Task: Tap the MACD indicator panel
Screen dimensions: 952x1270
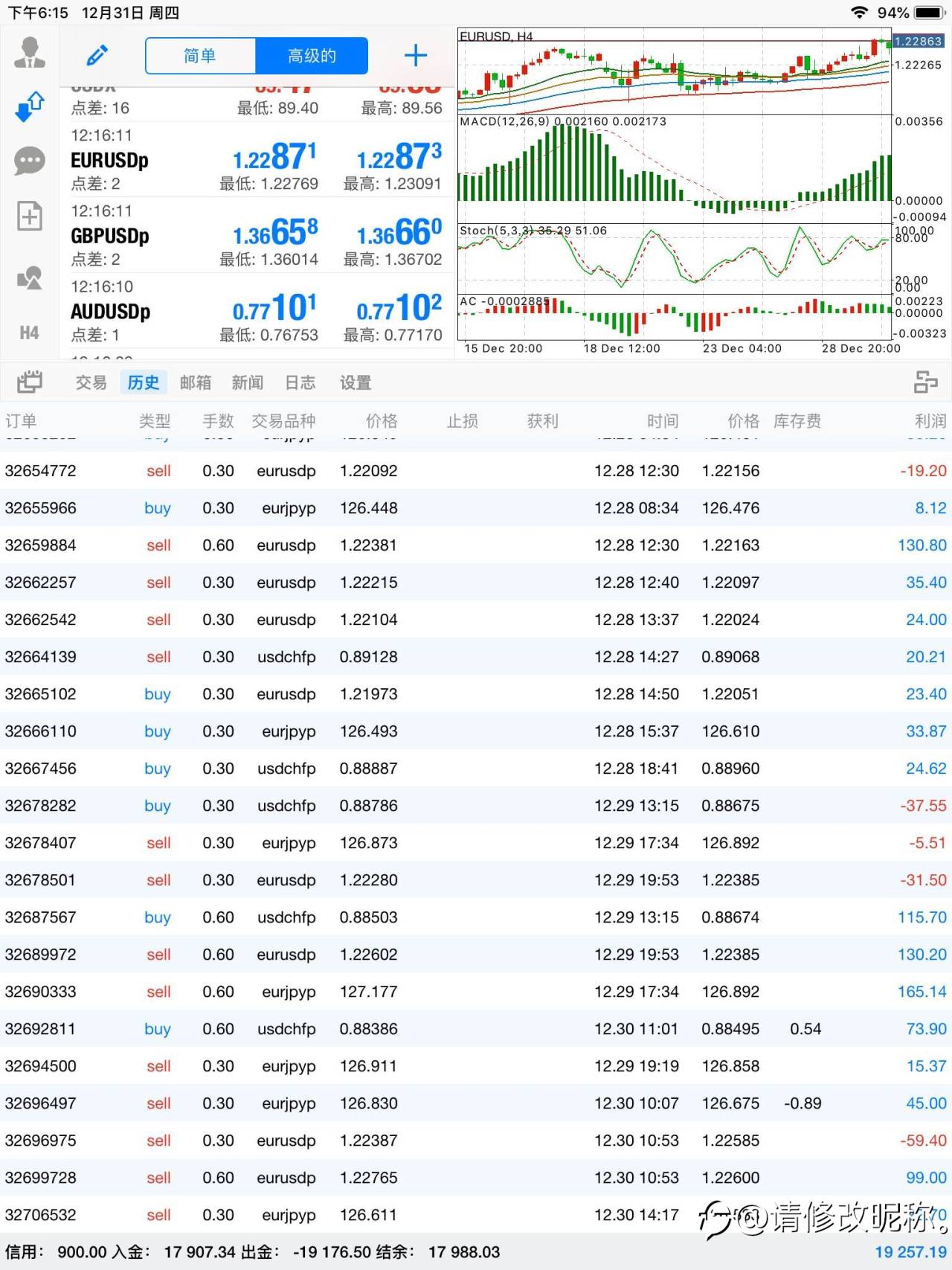Action: point(675,168)
